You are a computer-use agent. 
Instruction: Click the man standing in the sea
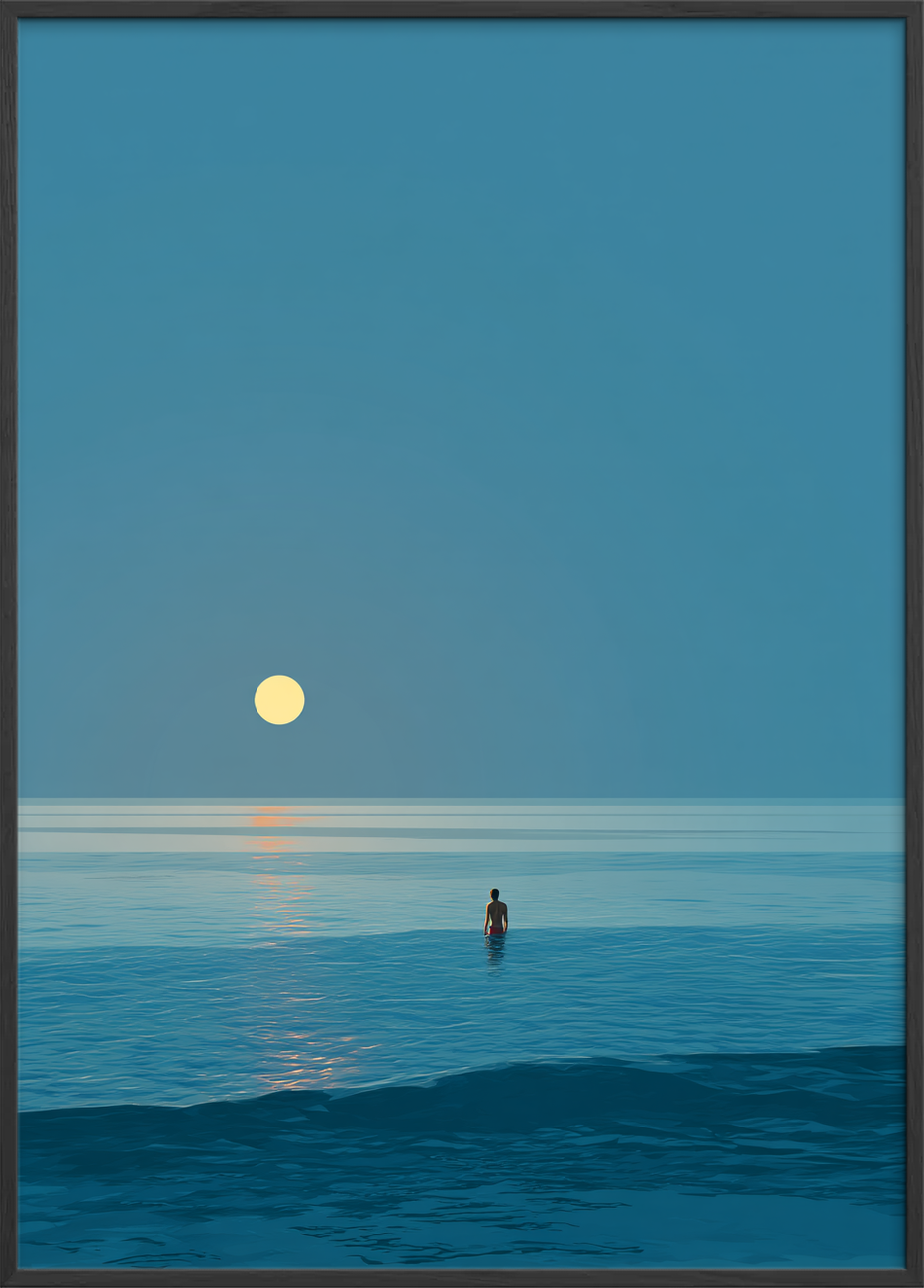(x=496, y=912)
